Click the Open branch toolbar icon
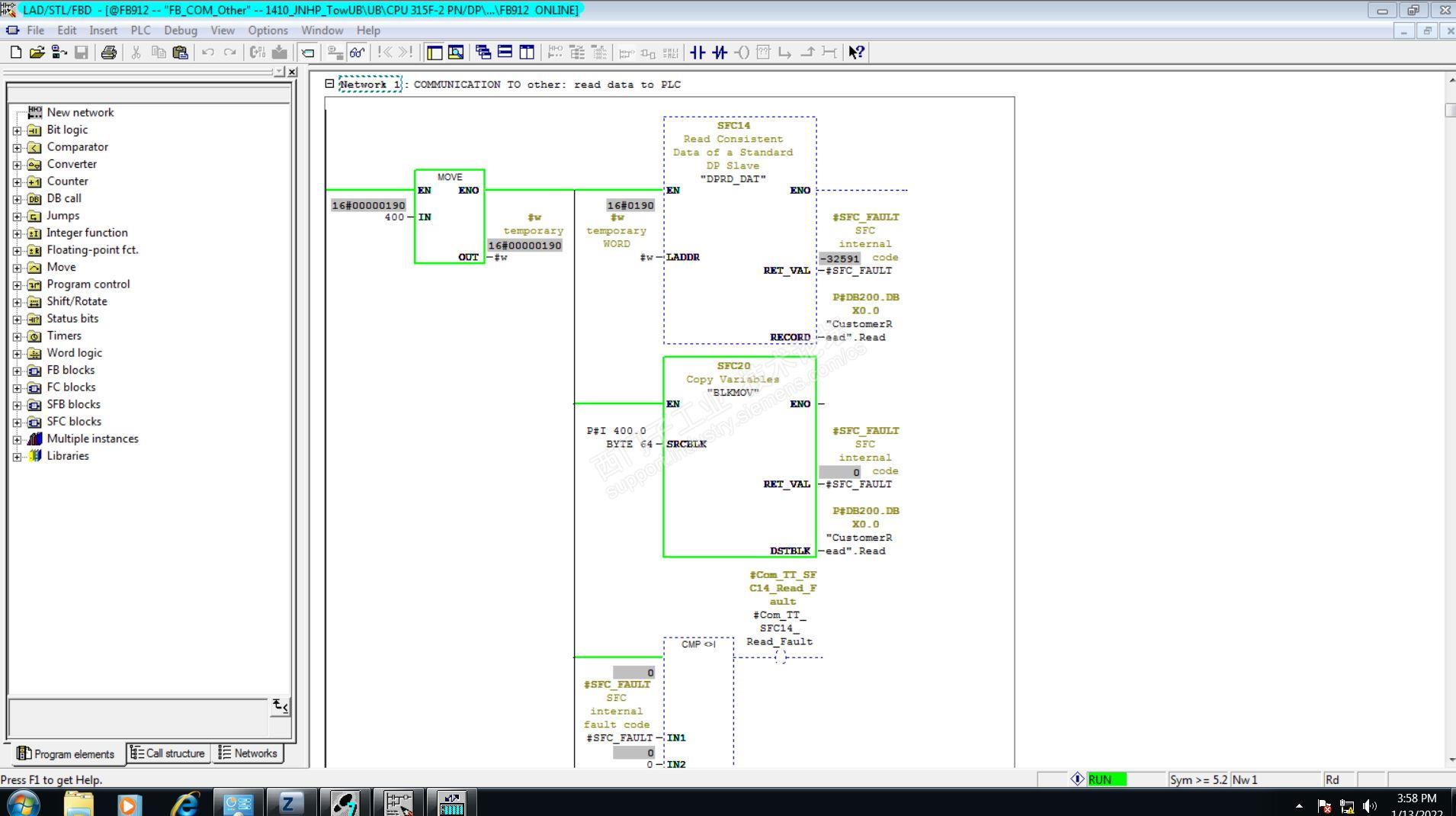This screenshot has height=816, width=1456. [x=785, y=53]
